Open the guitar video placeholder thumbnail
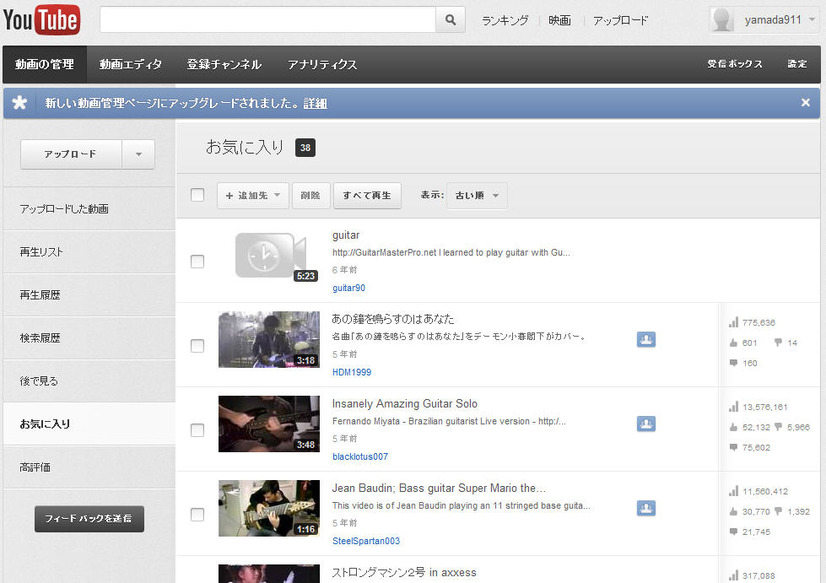The height and width of the screenshot is (583, 826). [x=269, y=256]
